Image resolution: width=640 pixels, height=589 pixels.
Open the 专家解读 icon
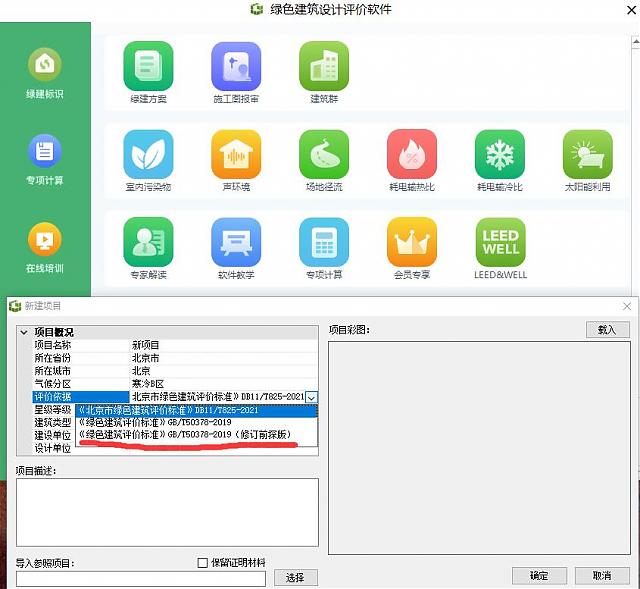148,242
